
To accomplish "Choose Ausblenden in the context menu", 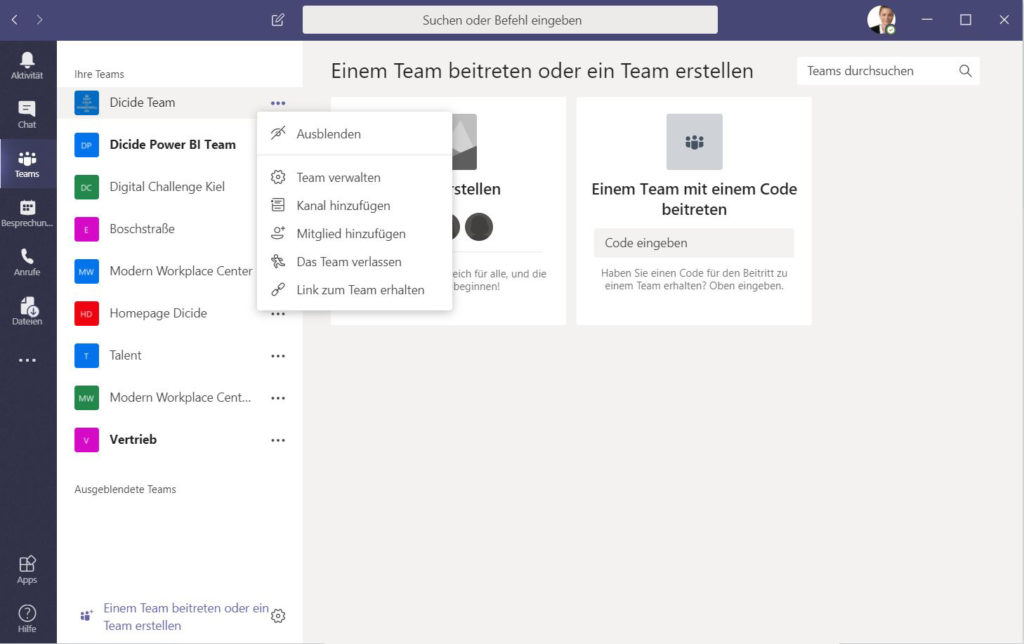I will (x=355, y=134).
